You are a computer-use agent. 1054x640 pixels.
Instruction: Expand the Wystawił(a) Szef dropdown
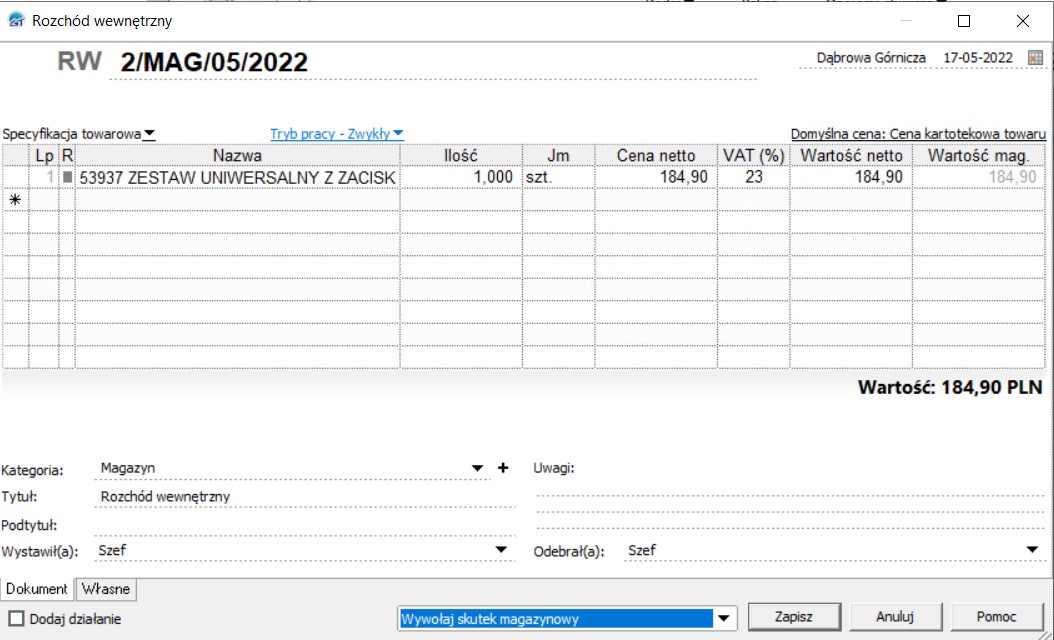[501, 550]
